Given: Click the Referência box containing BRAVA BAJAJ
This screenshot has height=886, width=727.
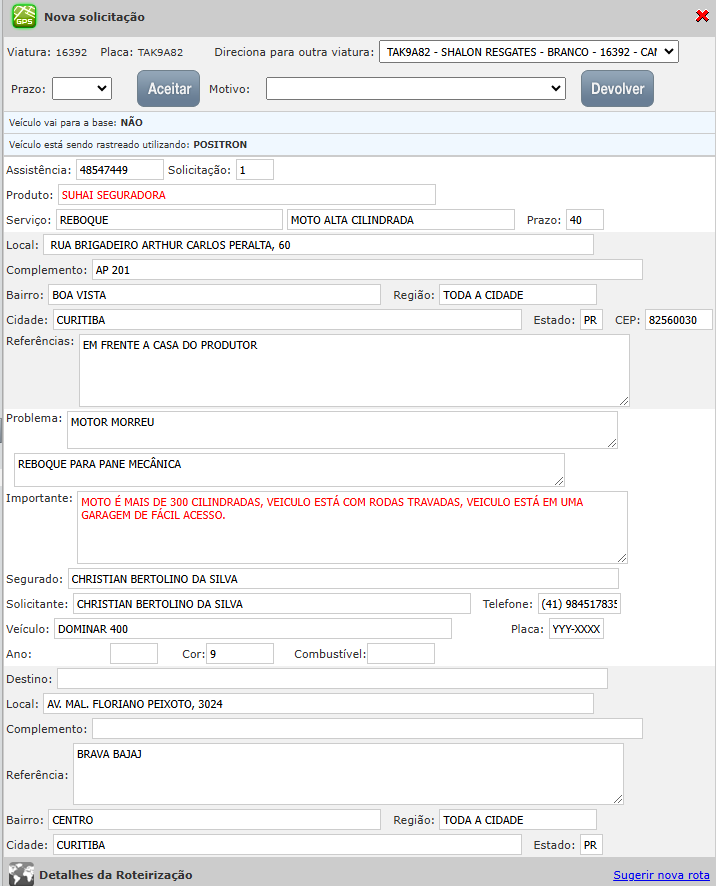Looking at the screenshot, I should [x=348, y=774].
